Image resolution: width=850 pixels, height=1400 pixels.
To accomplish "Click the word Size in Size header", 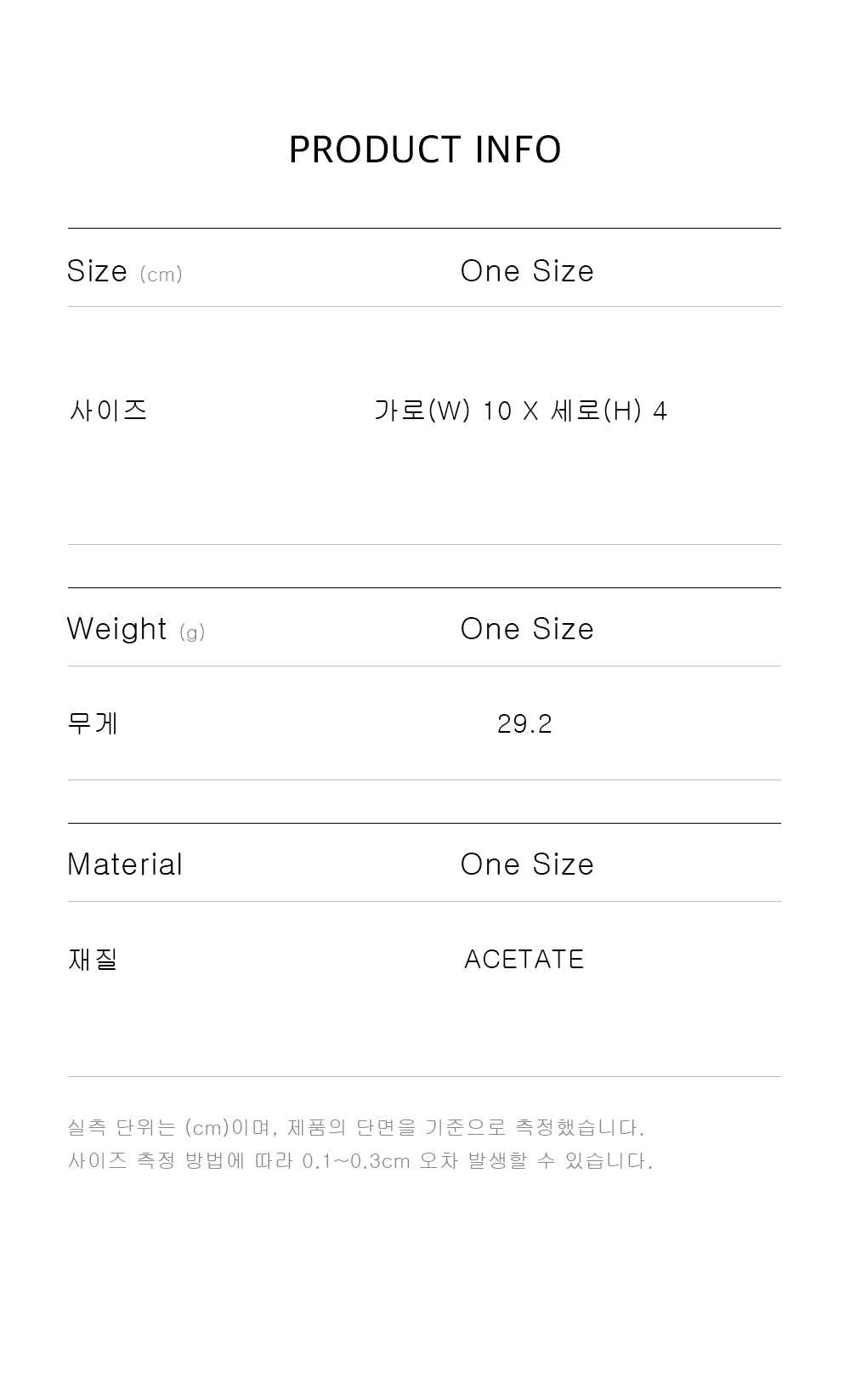I will tap(97, 271).
